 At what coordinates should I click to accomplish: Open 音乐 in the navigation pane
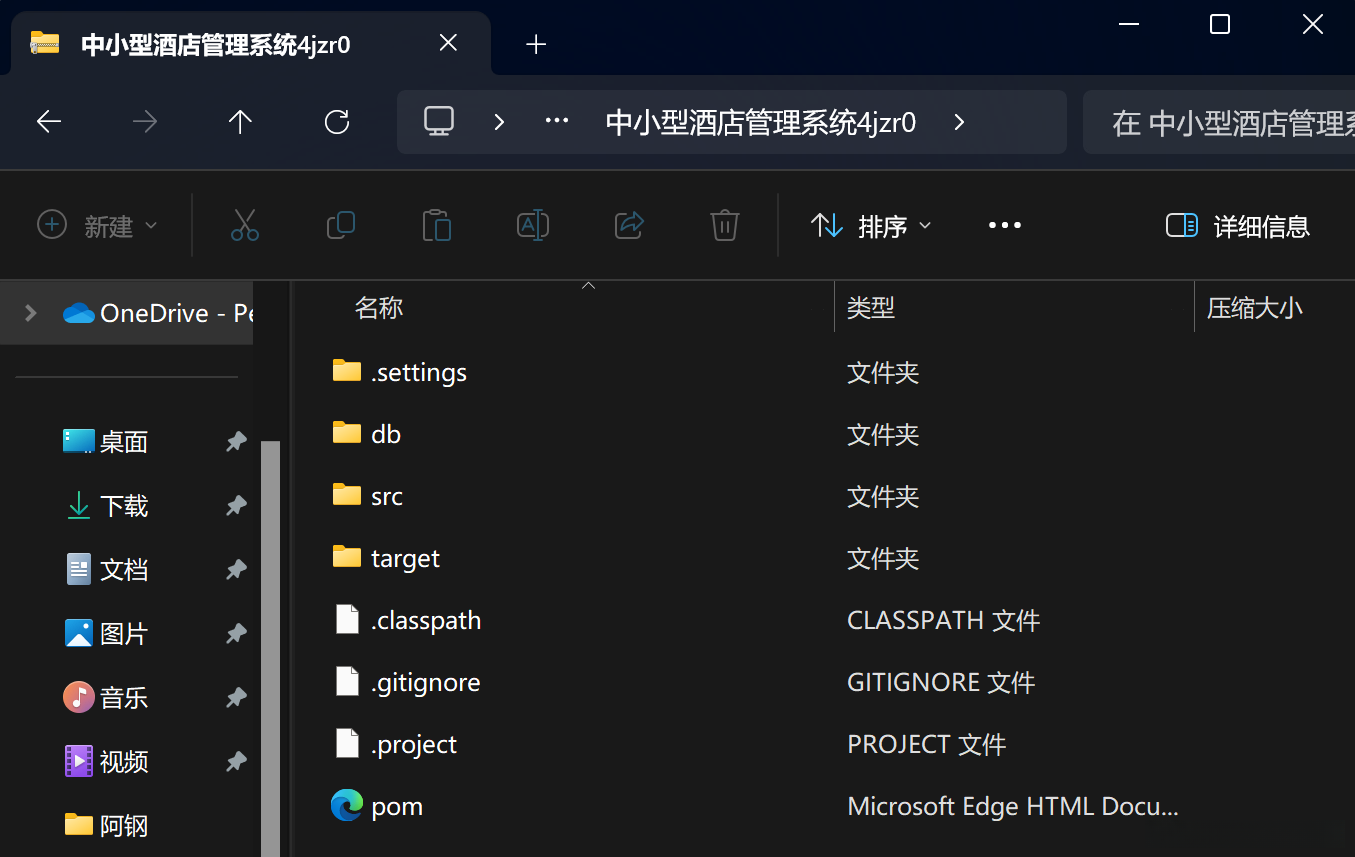coord(124,698)
